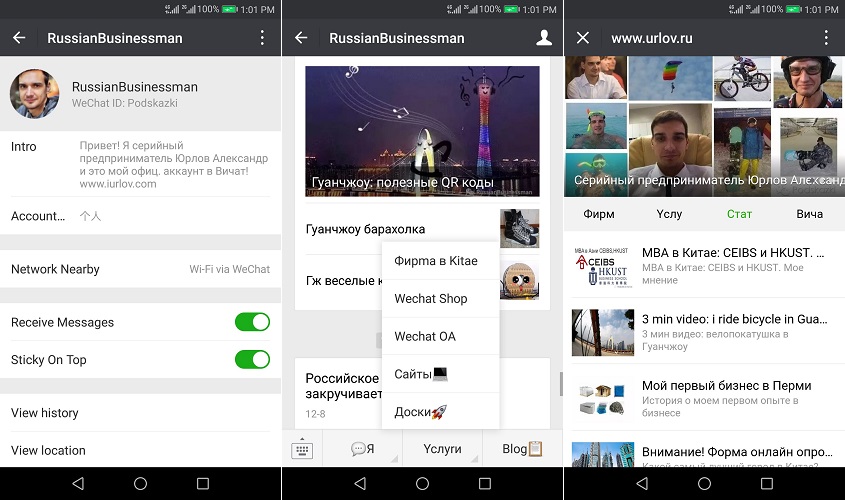The height and width of the screenshot is (500, 845).
Task: Disable the Receive Messages switch
Action: (x=252, y=322)
